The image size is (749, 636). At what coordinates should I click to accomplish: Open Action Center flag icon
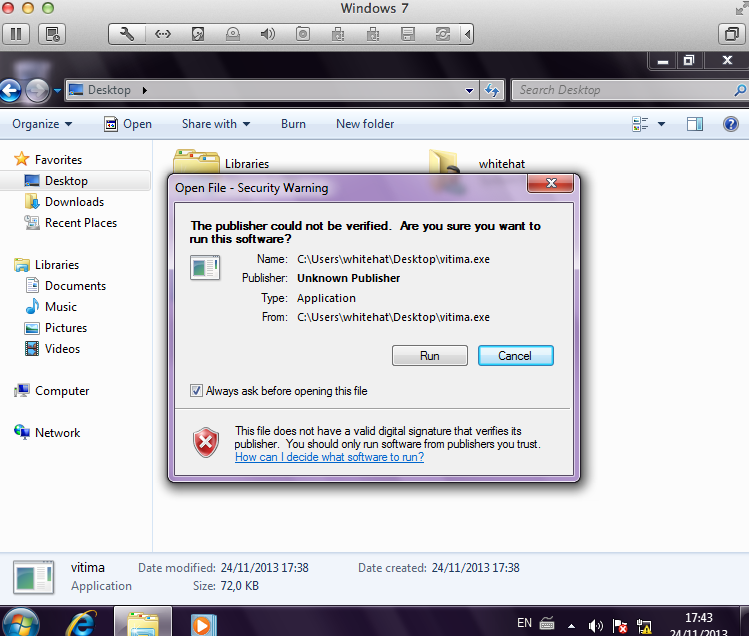click(x=620, y=625)
